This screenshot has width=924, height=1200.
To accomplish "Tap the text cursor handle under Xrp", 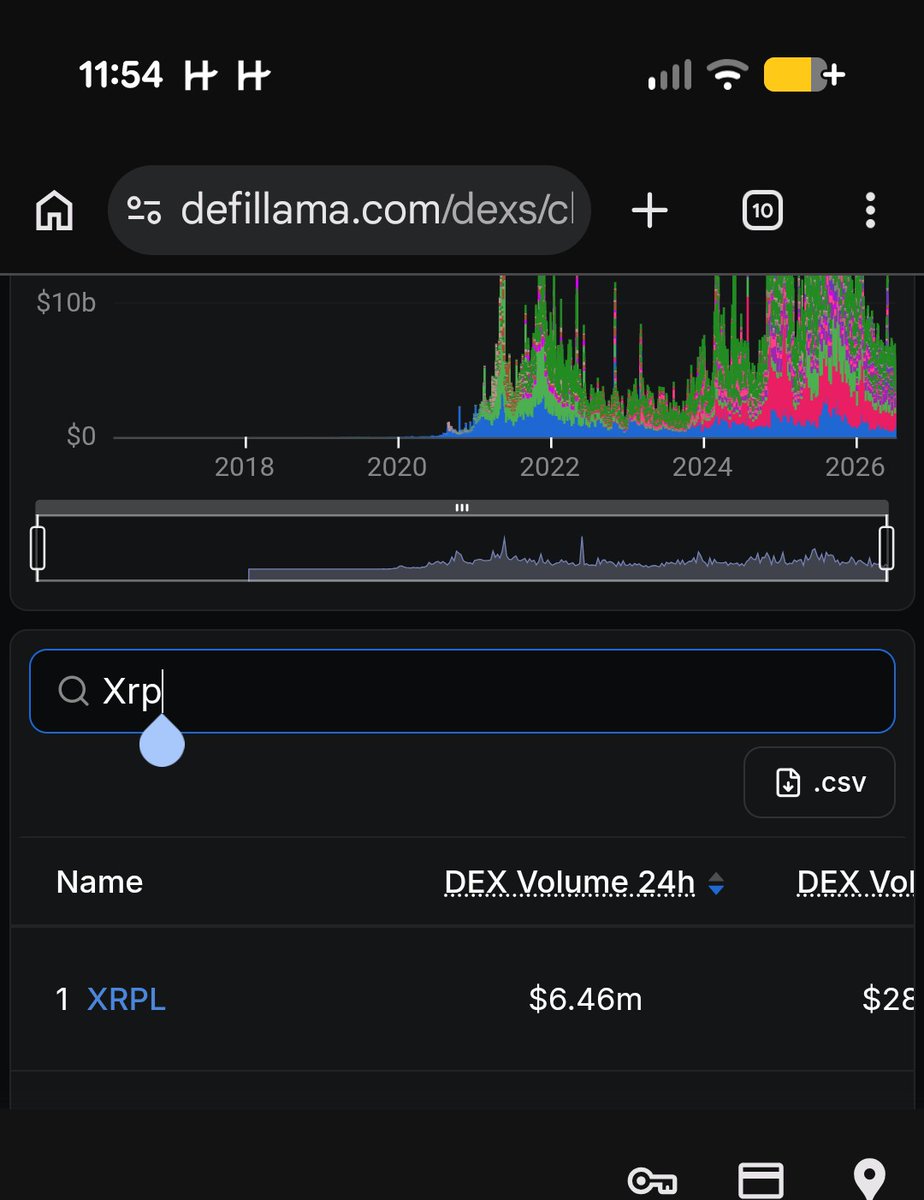I will (162, 740).
